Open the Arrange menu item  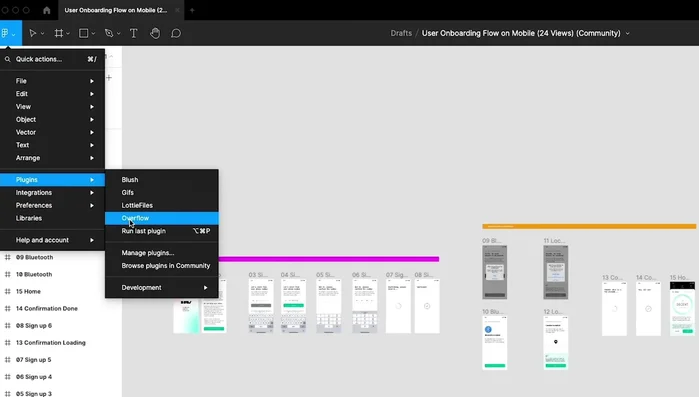click(x=53, y=158)
